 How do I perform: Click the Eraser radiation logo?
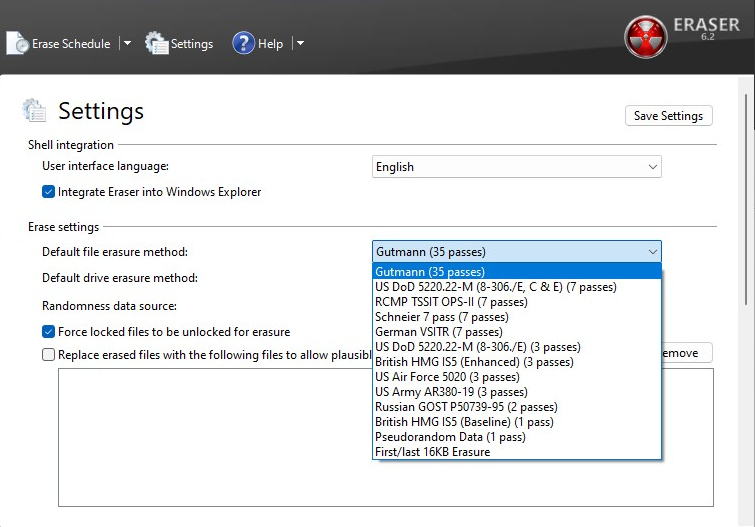(645, 37)
